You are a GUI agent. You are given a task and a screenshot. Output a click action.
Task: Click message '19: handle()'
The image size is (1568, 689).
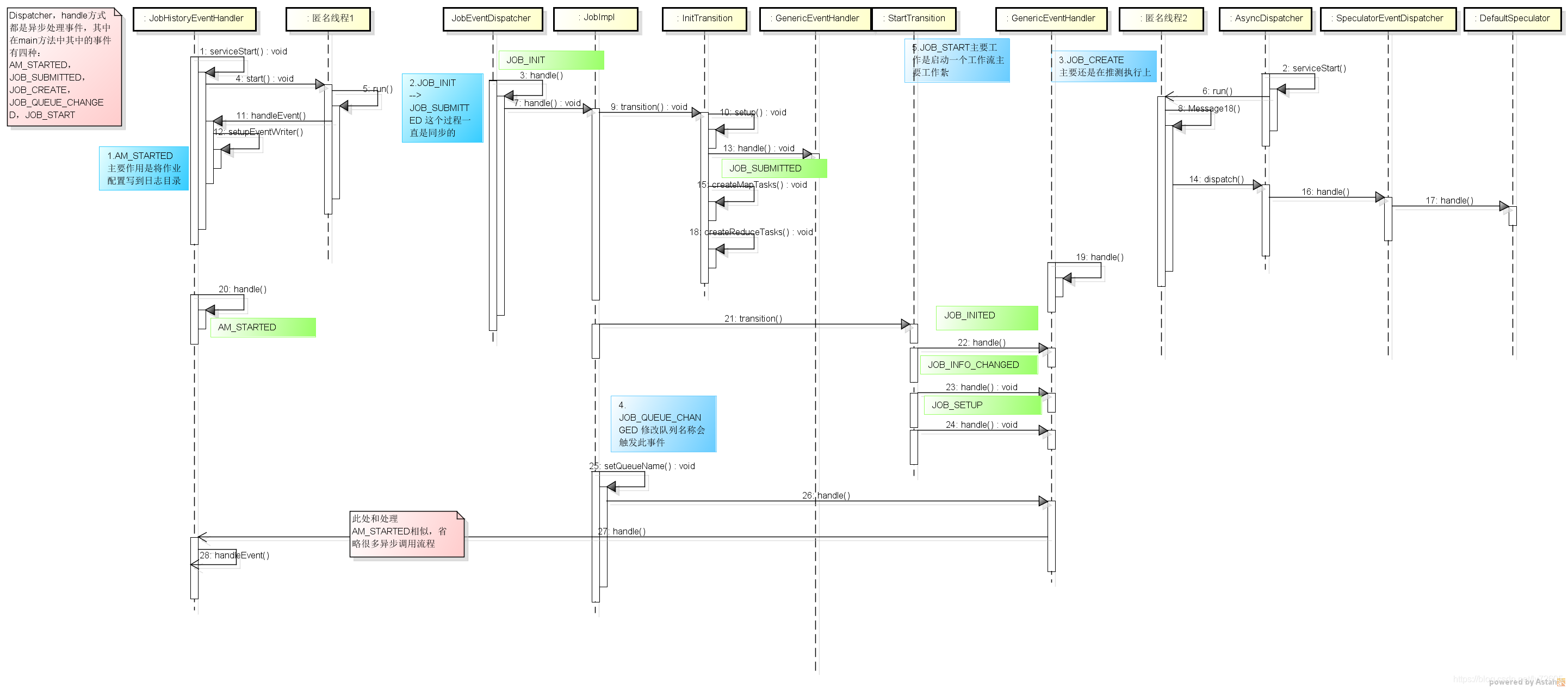(1099, 257)
